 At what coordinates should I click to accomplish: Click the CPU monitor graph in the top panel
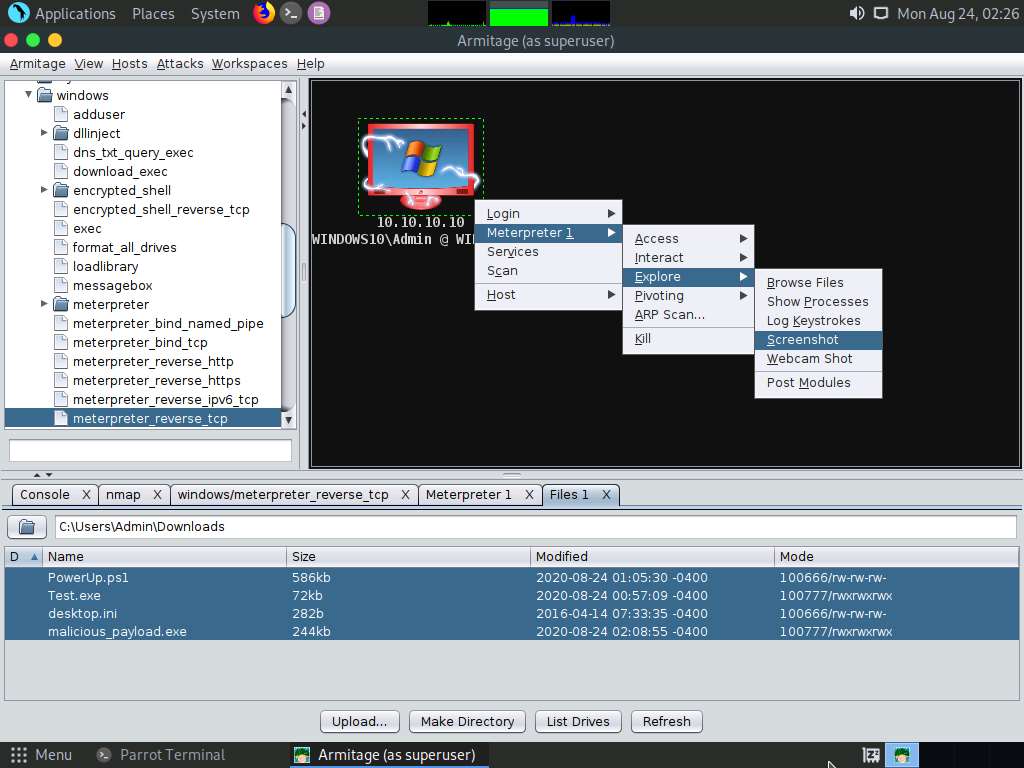[x=456, y=13]
